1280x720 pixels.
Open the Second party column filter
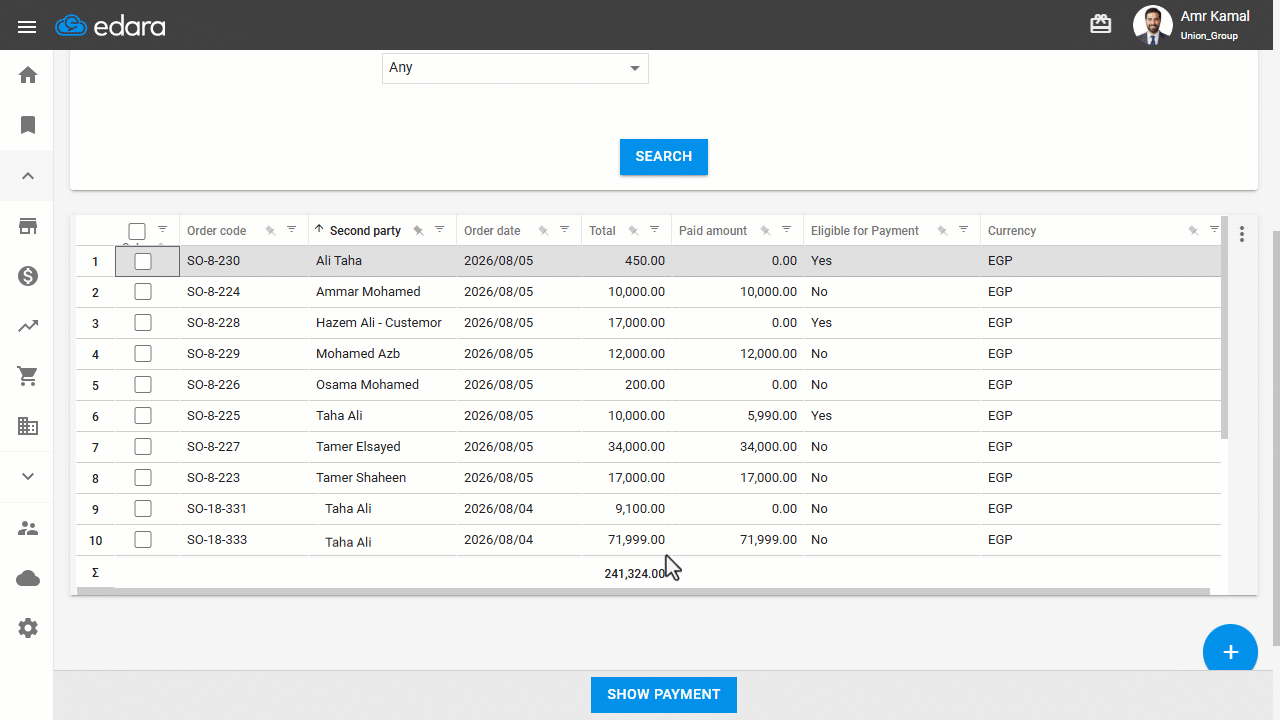click(x=440, y=229)
